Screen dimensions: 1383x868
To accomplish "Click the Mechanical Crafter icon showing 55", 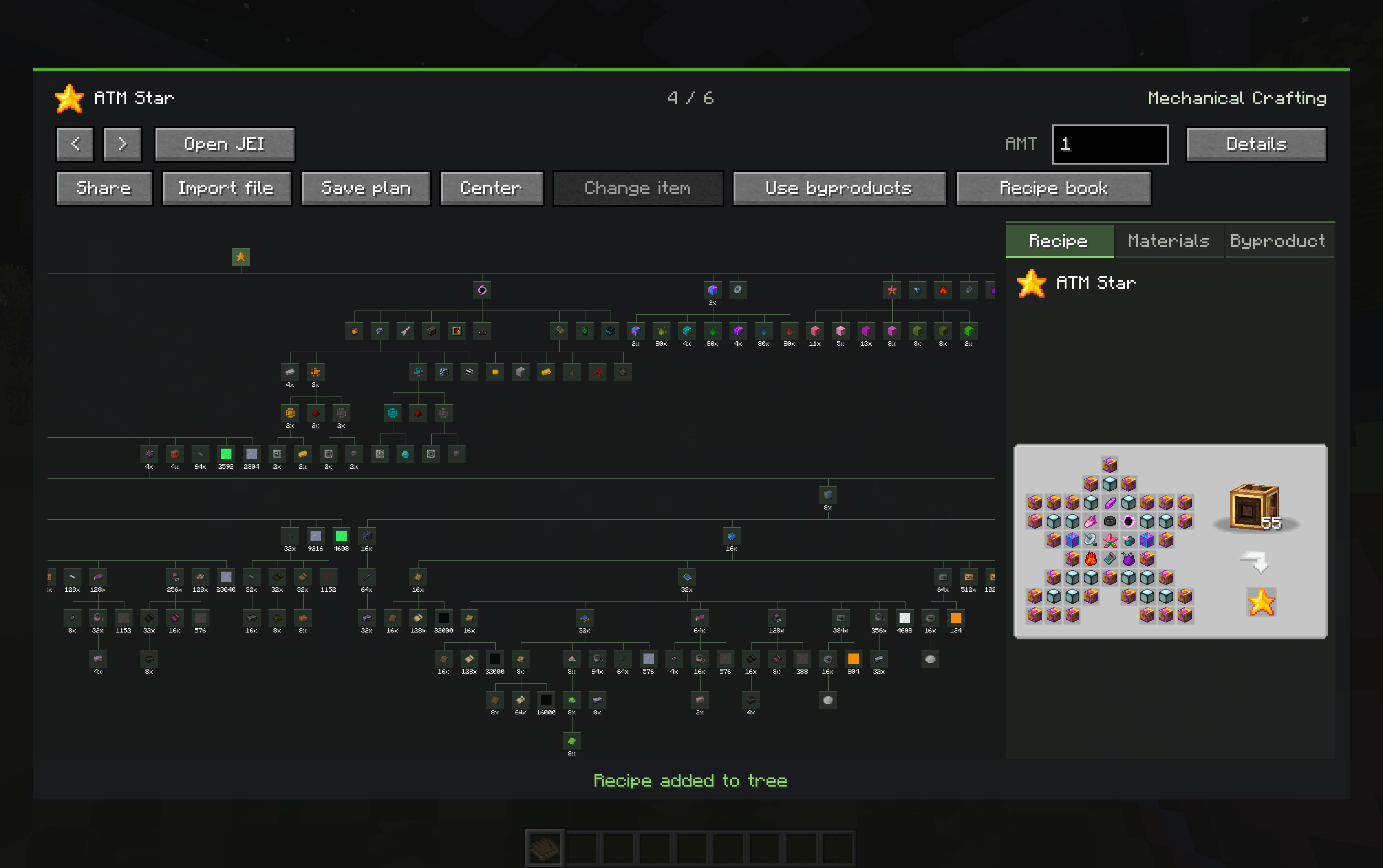I will pyautogui.click(x=1255, y=508).
